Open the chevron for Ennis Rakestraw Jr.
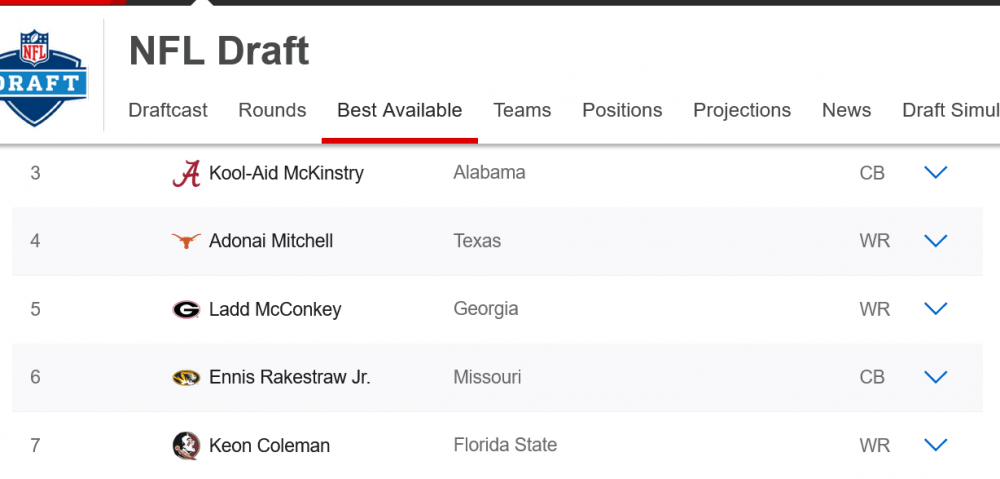Screen dimensions: 1000x479 935,377
